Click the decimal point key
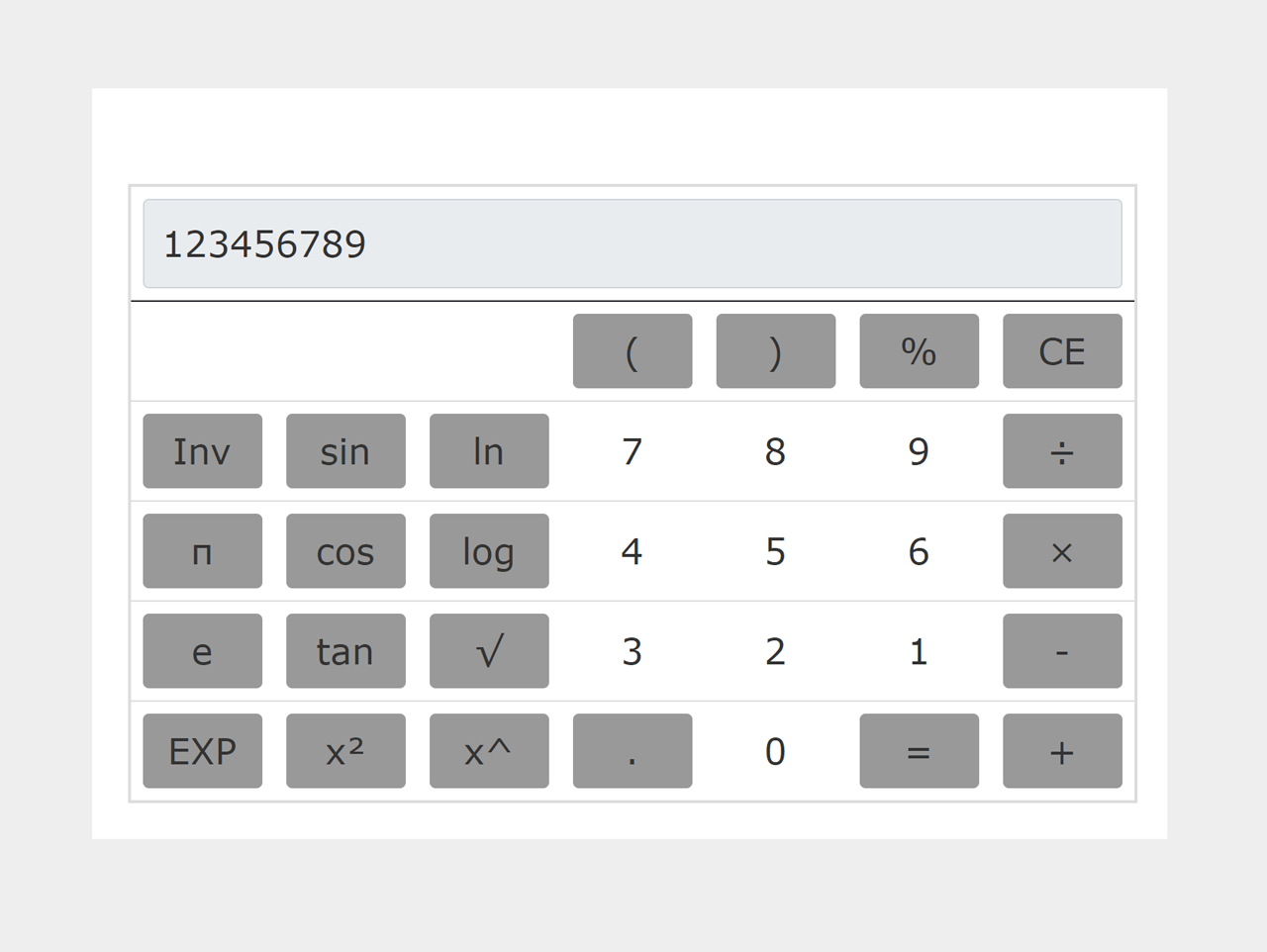1267x952 pixels. [x=632, y=751]
